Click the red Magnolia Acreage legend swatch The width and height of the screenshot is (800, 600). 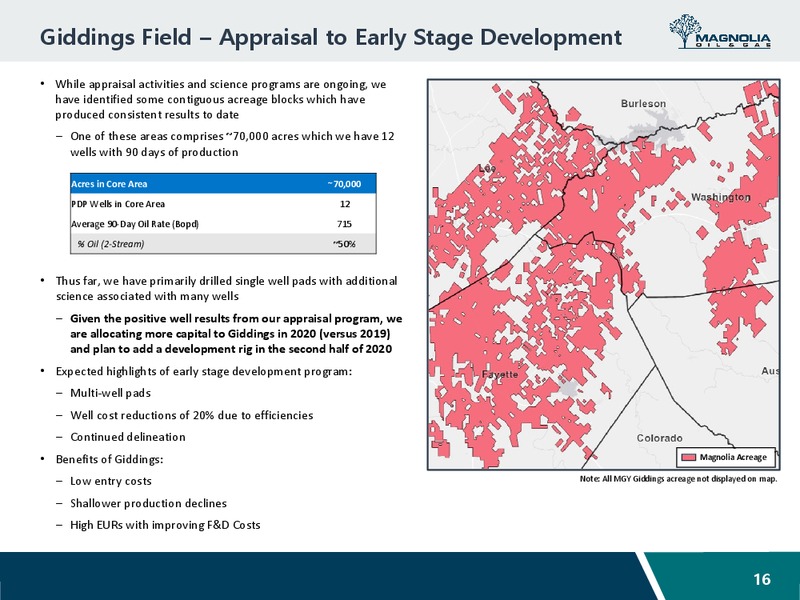click(689, 457)
